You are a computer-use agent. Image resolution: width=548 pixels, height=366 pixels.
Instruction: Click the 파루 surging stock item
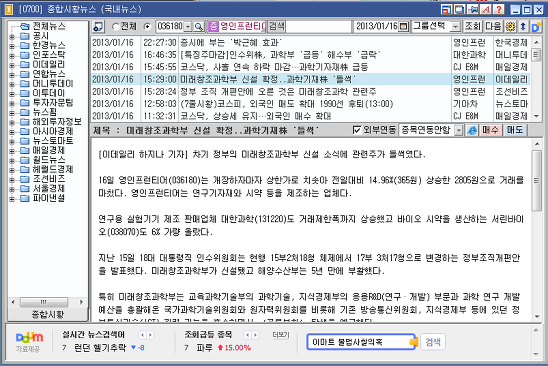[205, 348]
